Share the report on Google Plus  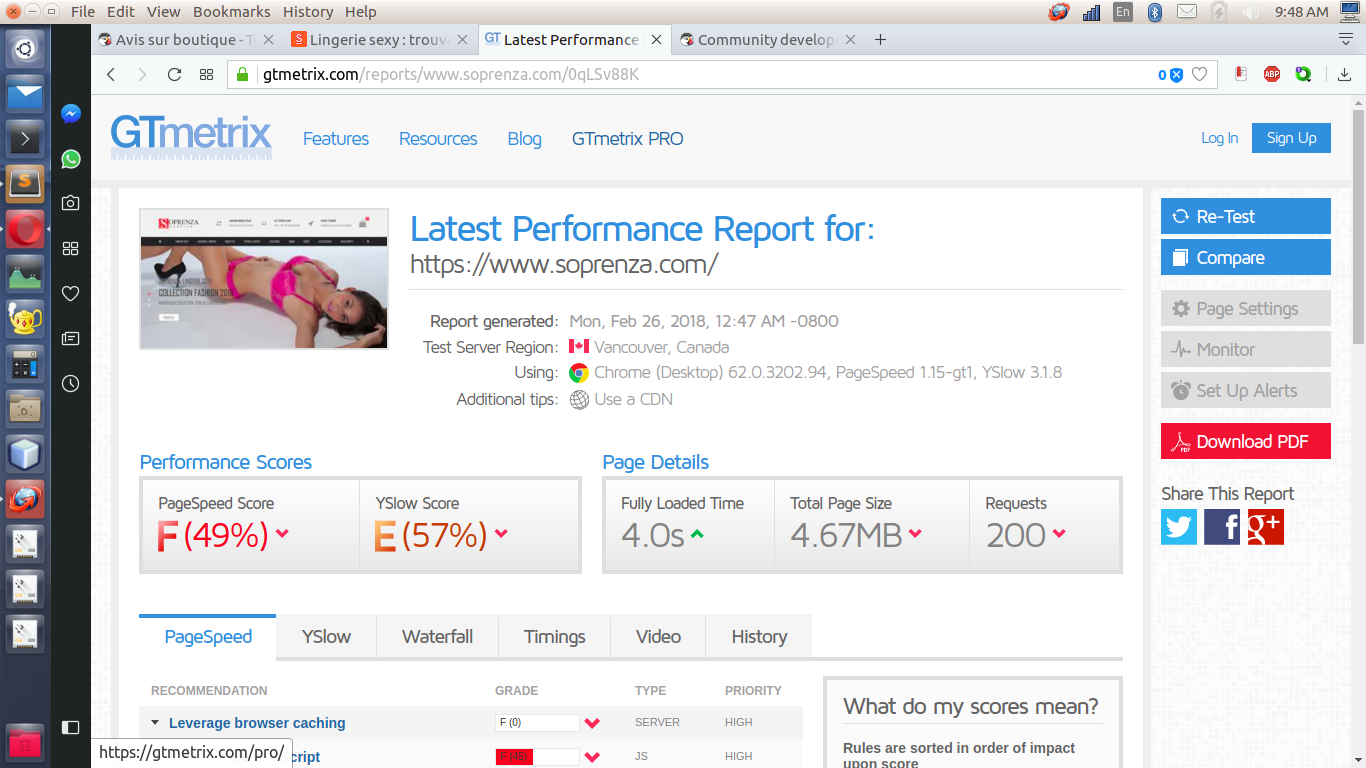coord(1265,527)
